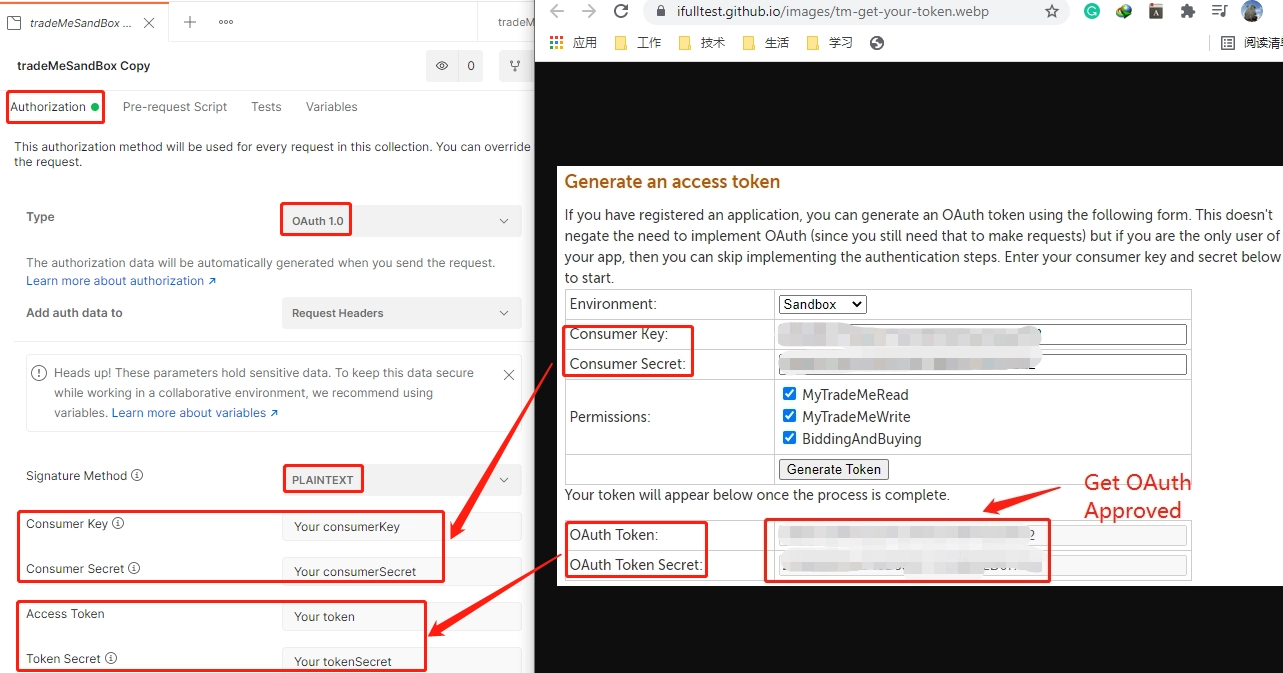Image resolution: width=1283 pixels, height=673 pixels.
Task: Open the Type dropdown showing OAuth 1.0
Action: [402, 221]
